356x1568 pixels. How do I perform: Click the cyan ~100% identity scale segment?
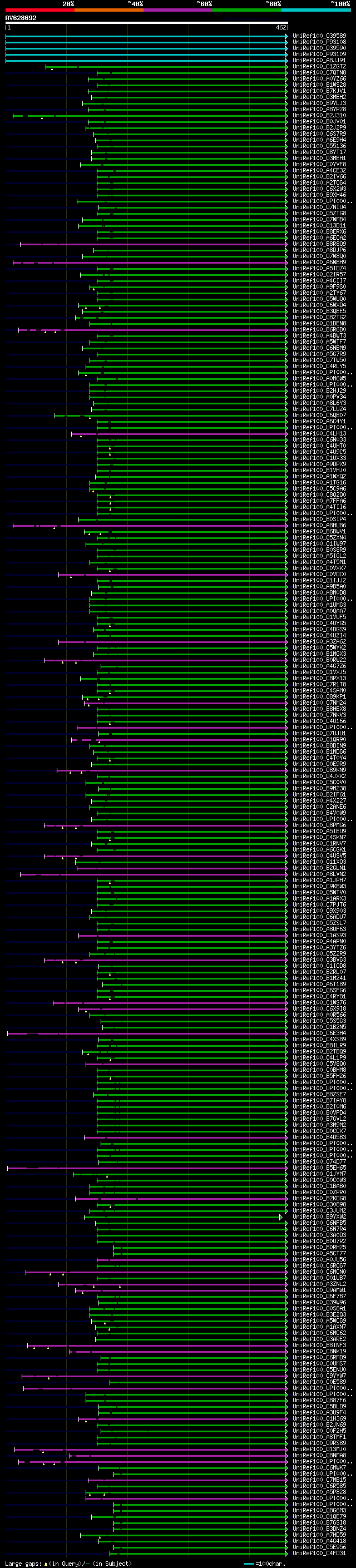click(x=317, y=10)
